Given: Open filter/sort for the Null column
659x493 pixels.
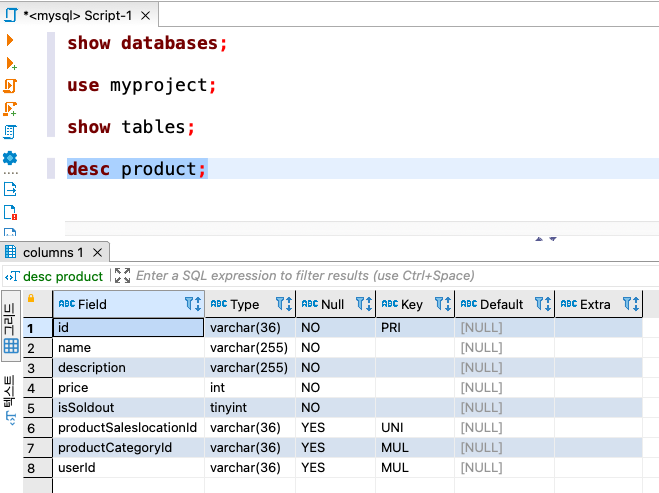Looking at the screenshot, I should [x=364, y=303].
